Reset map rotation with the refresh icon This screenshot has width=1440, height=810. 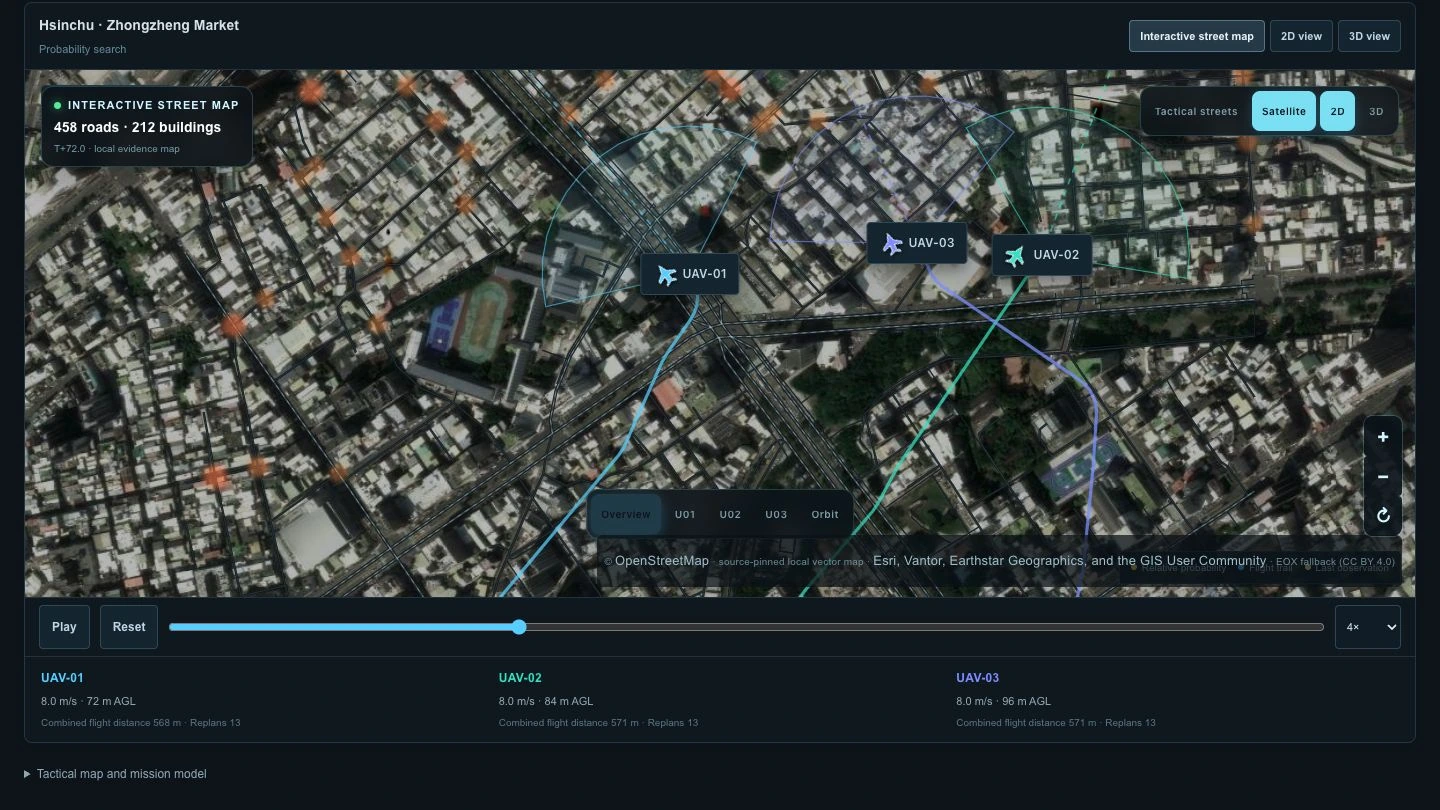1383,515
